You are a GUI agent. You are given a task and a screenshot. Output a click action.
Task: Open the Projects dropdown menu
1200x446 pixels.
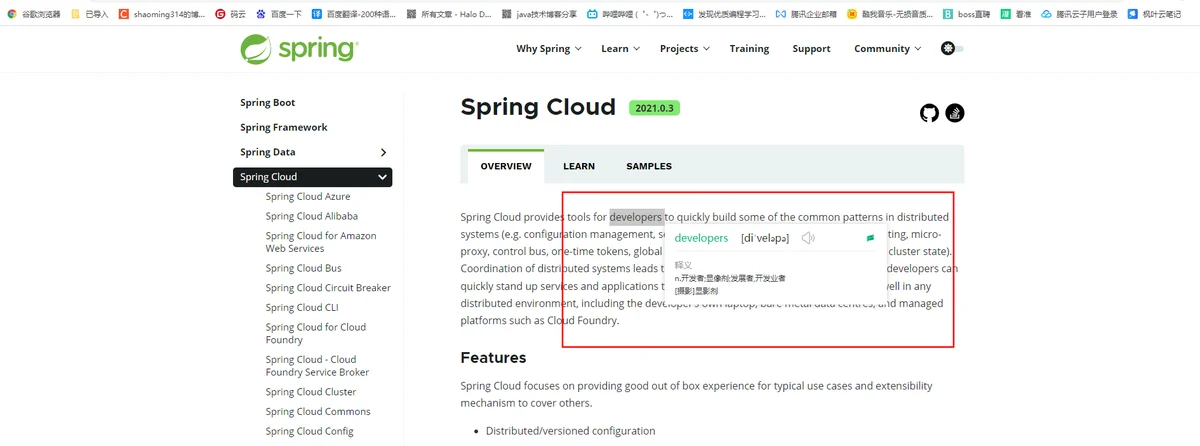685,48
